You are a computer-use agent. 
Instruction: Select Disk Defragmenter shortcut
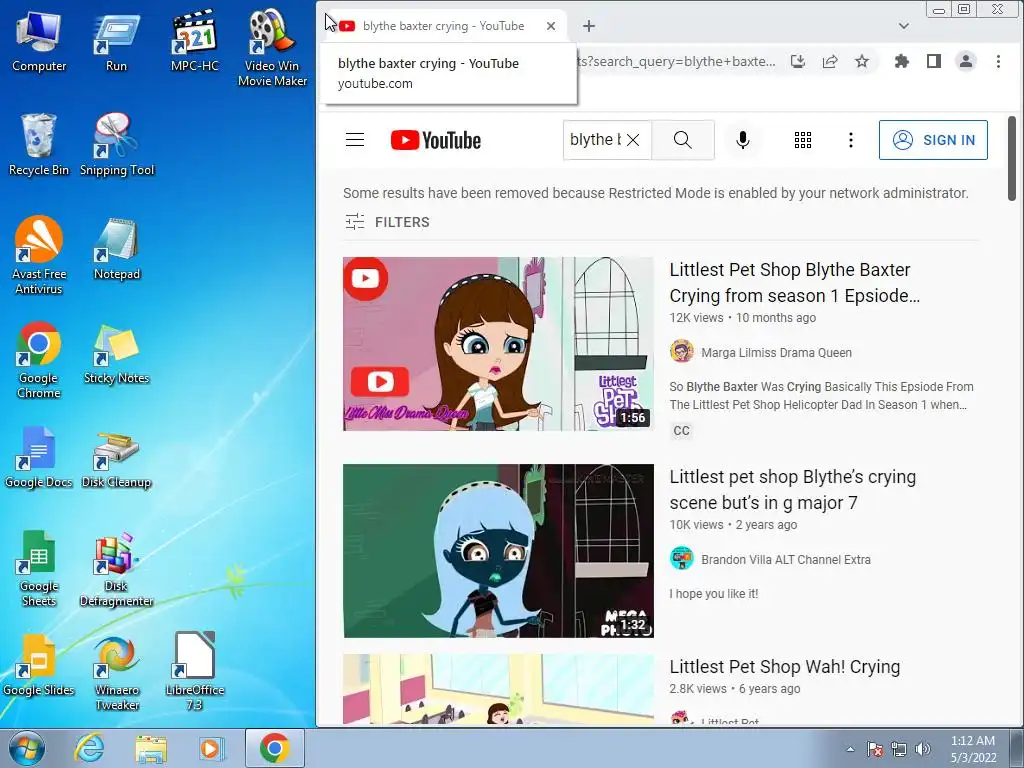pyautogui.click(x=116, y=568)
